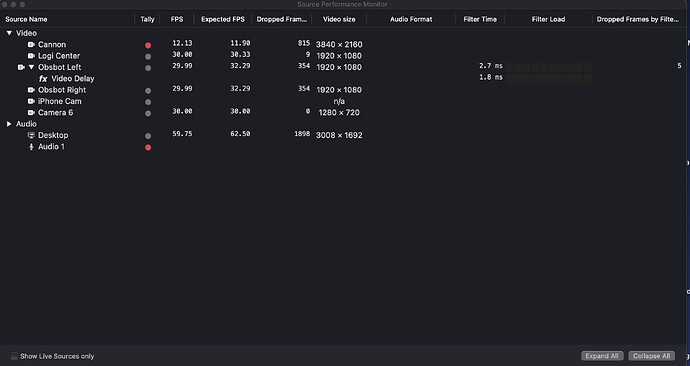The width and height of the screenshot is (690, 366).
Task: Click the red tally dot for Audio 1
Action: point(148,147)
